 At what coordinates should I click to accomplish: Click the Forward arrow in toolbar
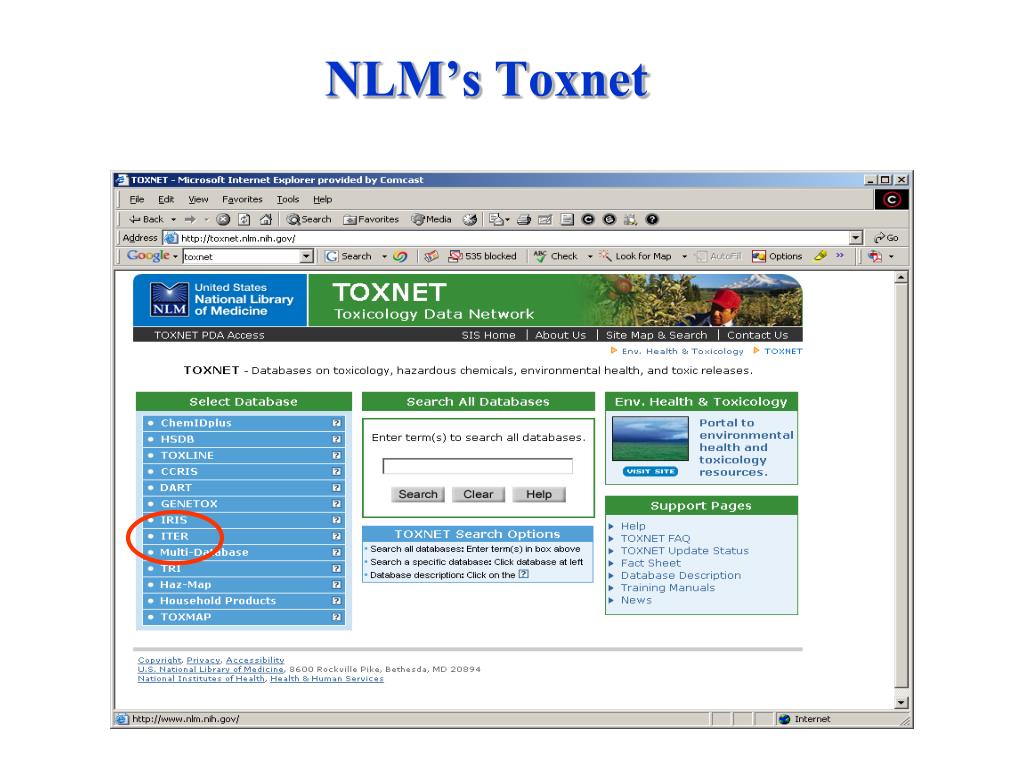tap(190, 219)
